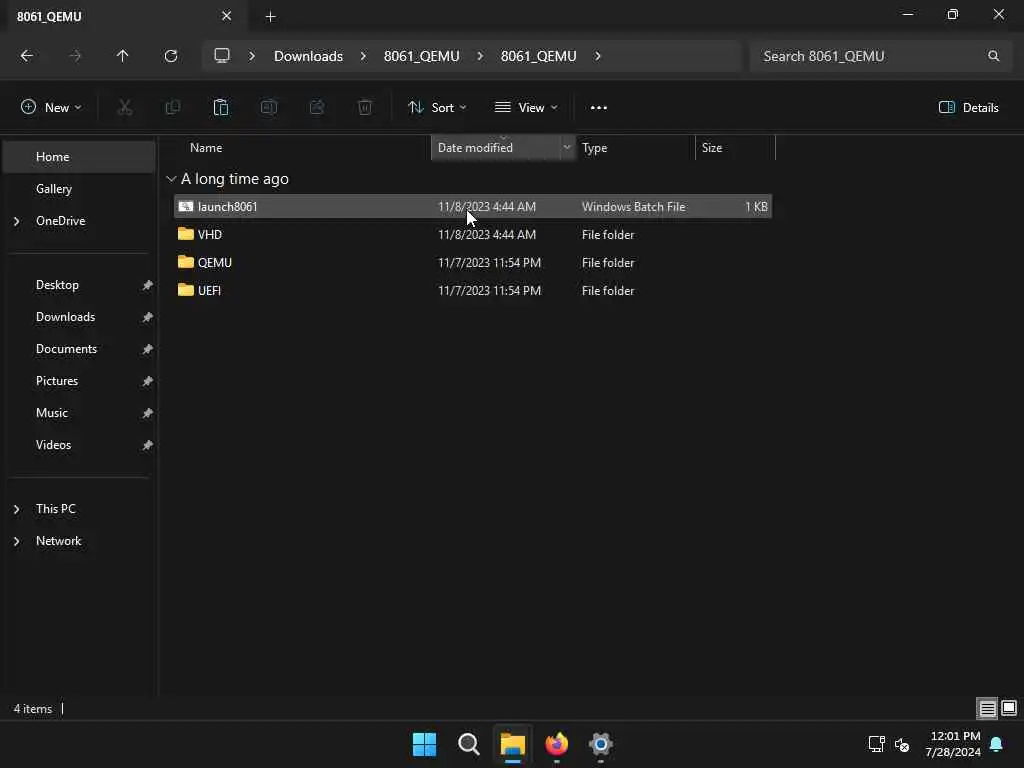Click the first 8061_QEMU breadcrumb

421,56
